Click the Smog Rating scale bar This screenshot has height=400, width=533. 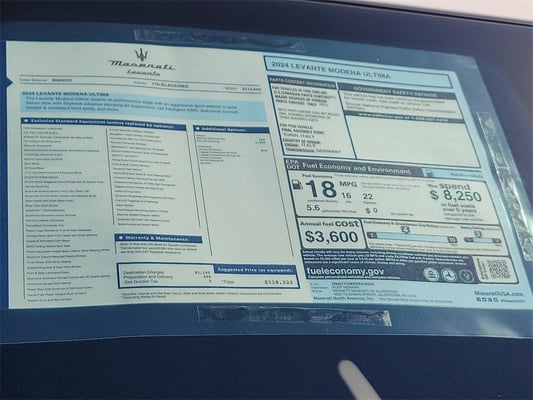click(x=483, y=240)
